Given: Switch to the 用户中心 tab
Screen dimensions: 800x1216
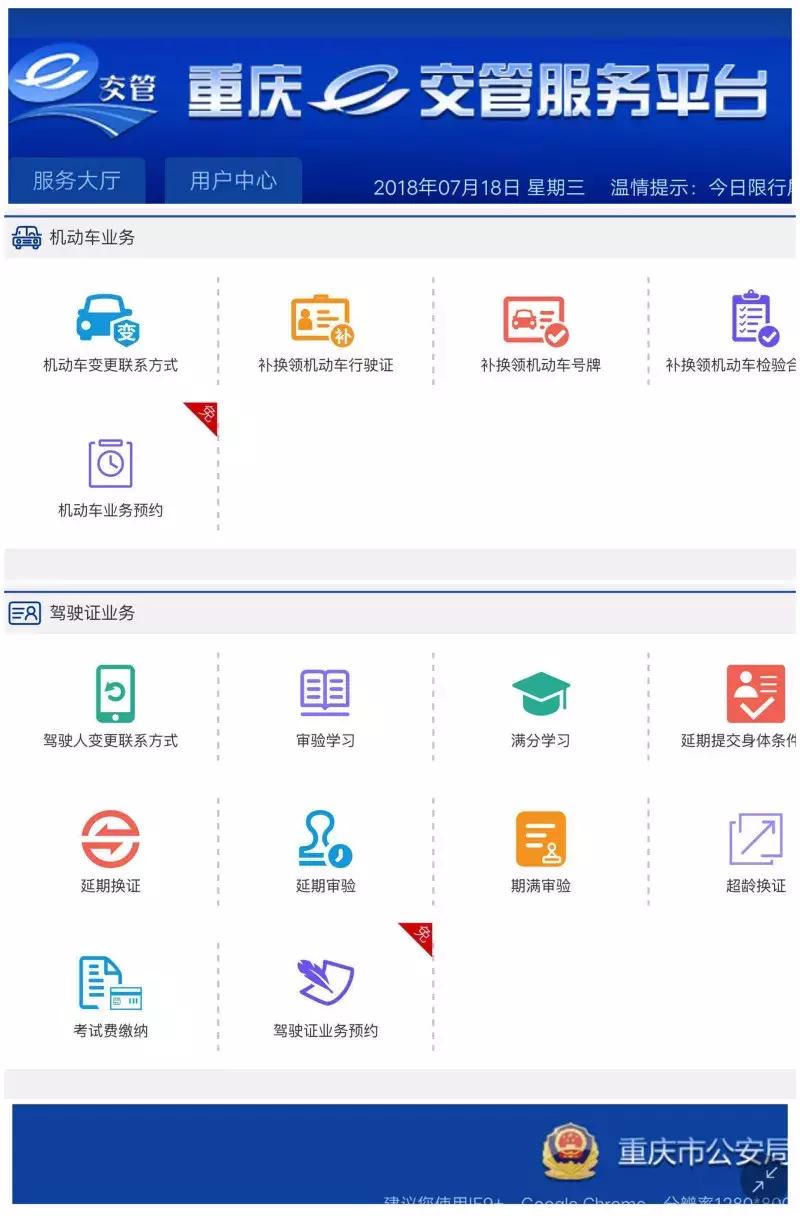Looking at the screenshot, I should pos(233,182).
